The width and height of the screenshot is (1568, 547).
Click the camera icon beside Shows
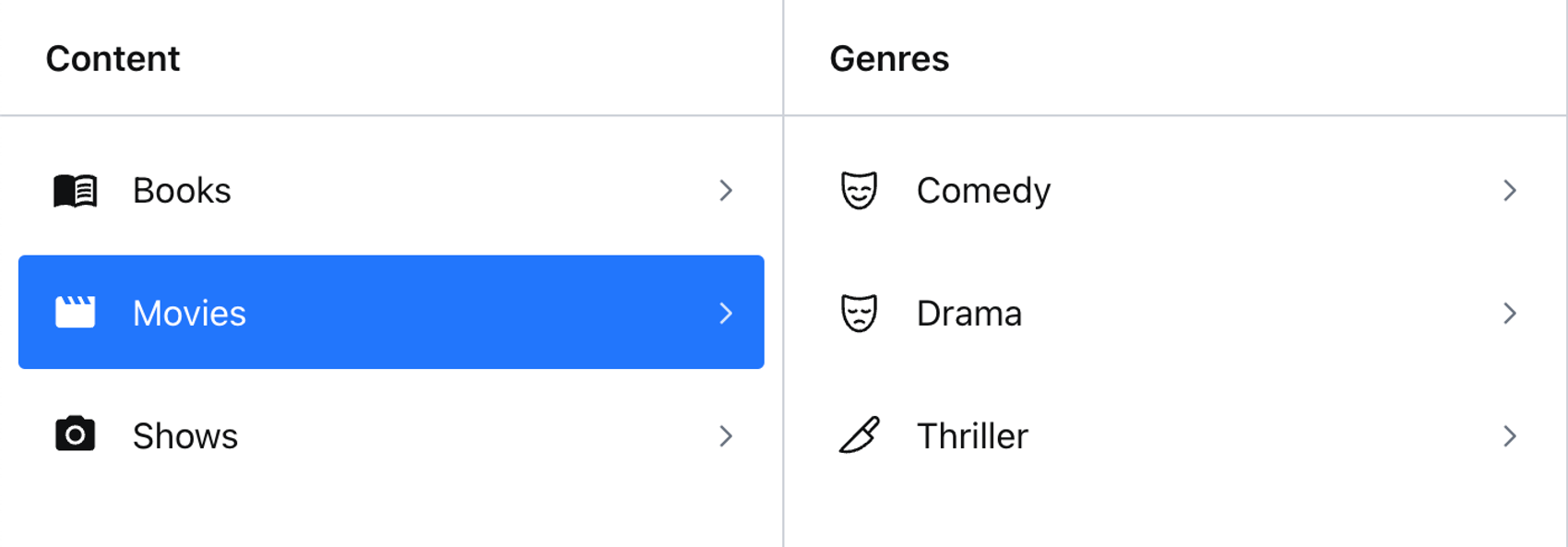(x=75, y=434)
